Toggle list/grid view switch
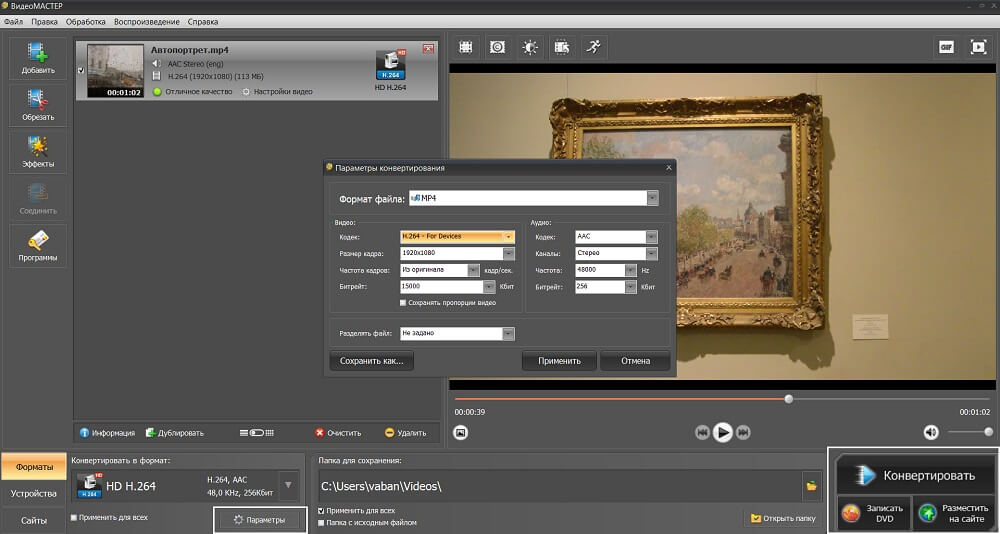1000x534 pixels. pos(256,433)
